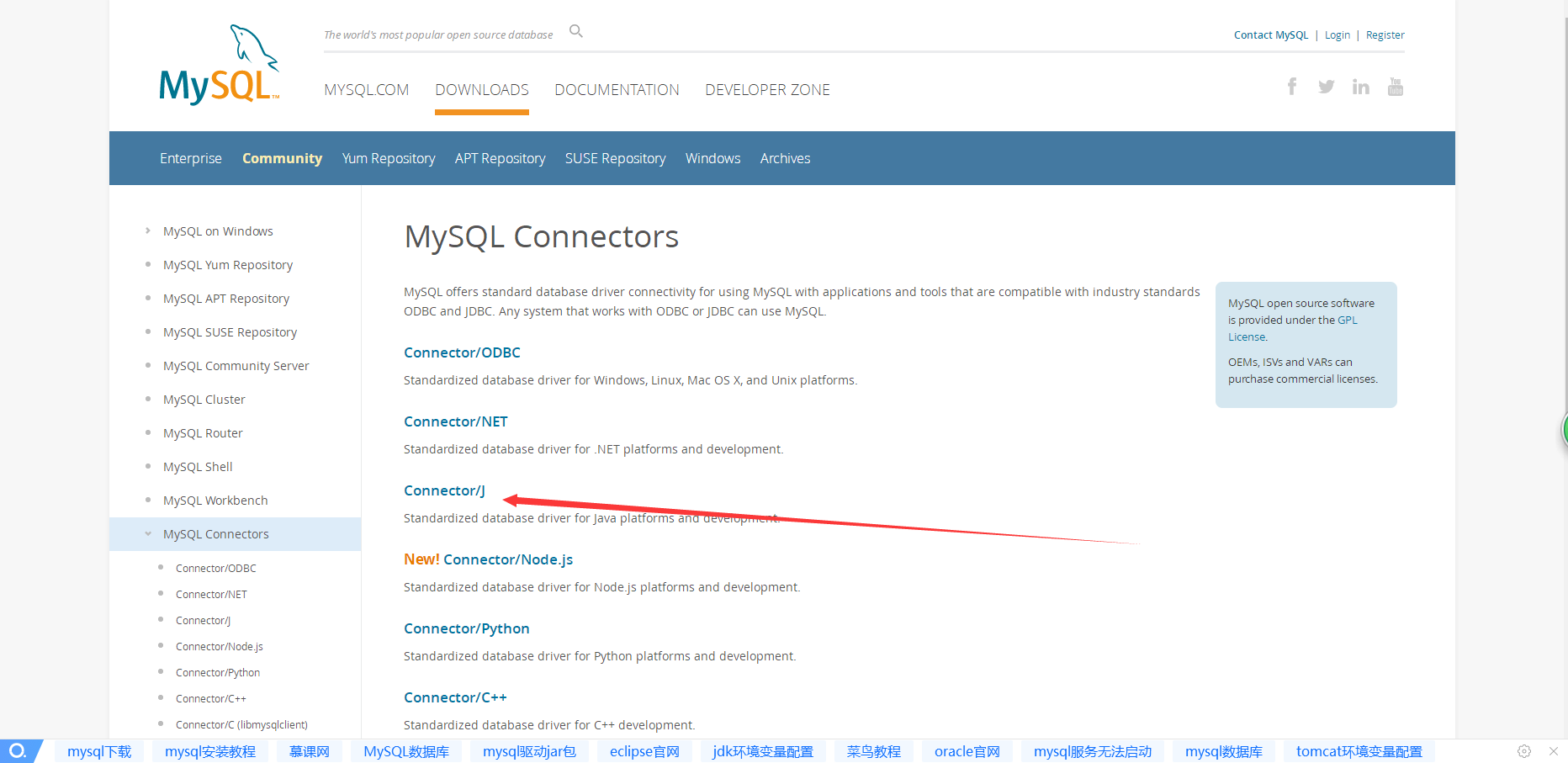Expand the MySQL on Windows sidebar item
This screenshot has width=1568, height=763.
[x=148, y=230]
